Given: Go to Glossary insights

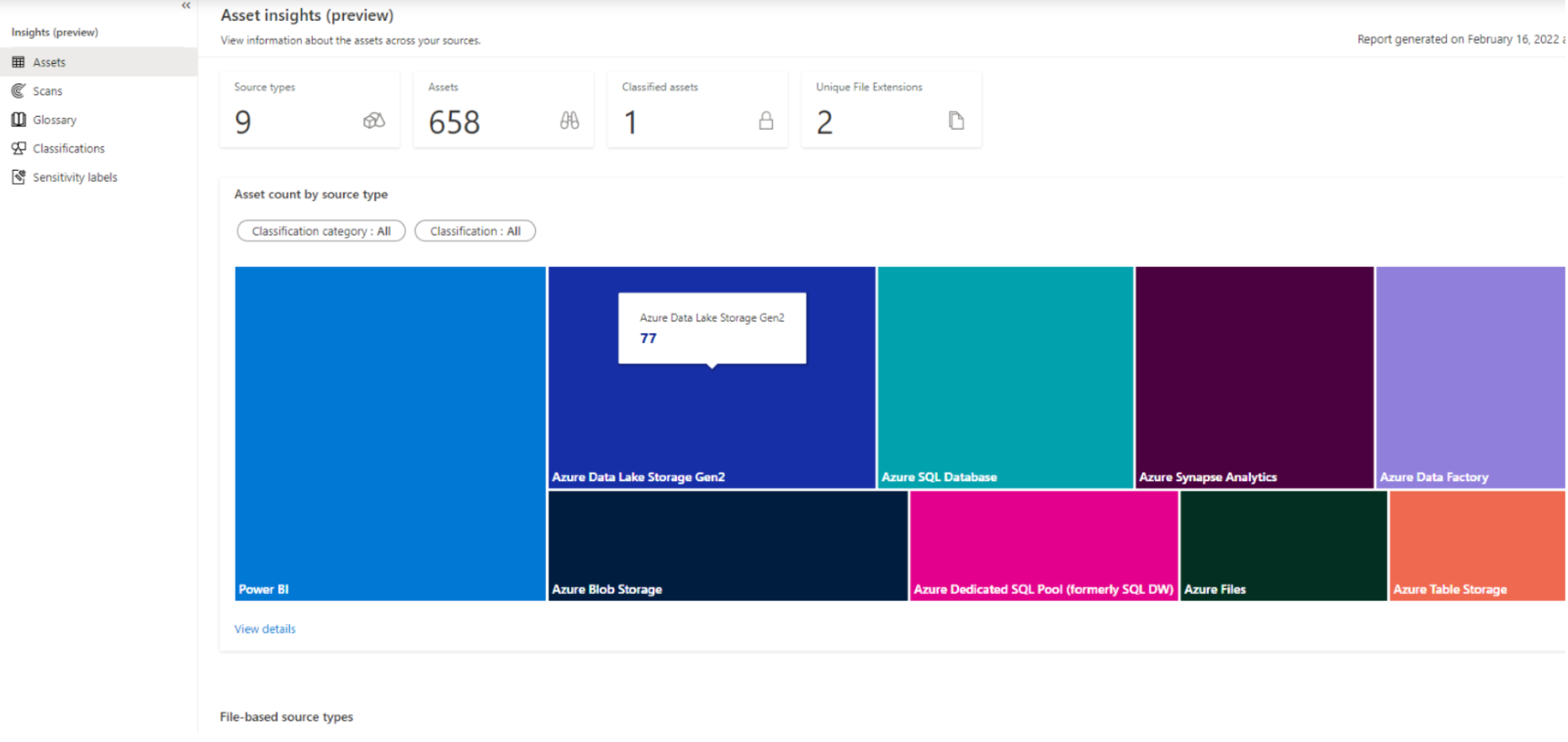Looking at the screenshot, I should 98,119.
